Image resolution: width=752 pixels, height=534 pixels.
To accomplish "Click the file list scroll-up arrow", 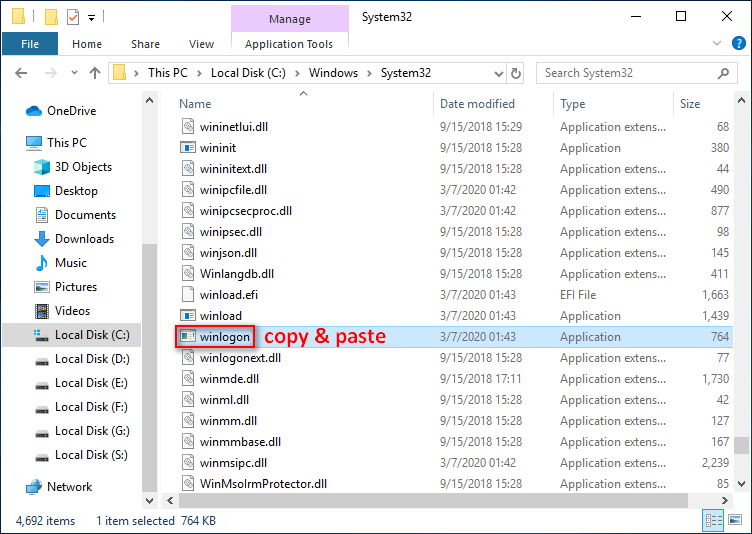I will (x=741, y=101).
